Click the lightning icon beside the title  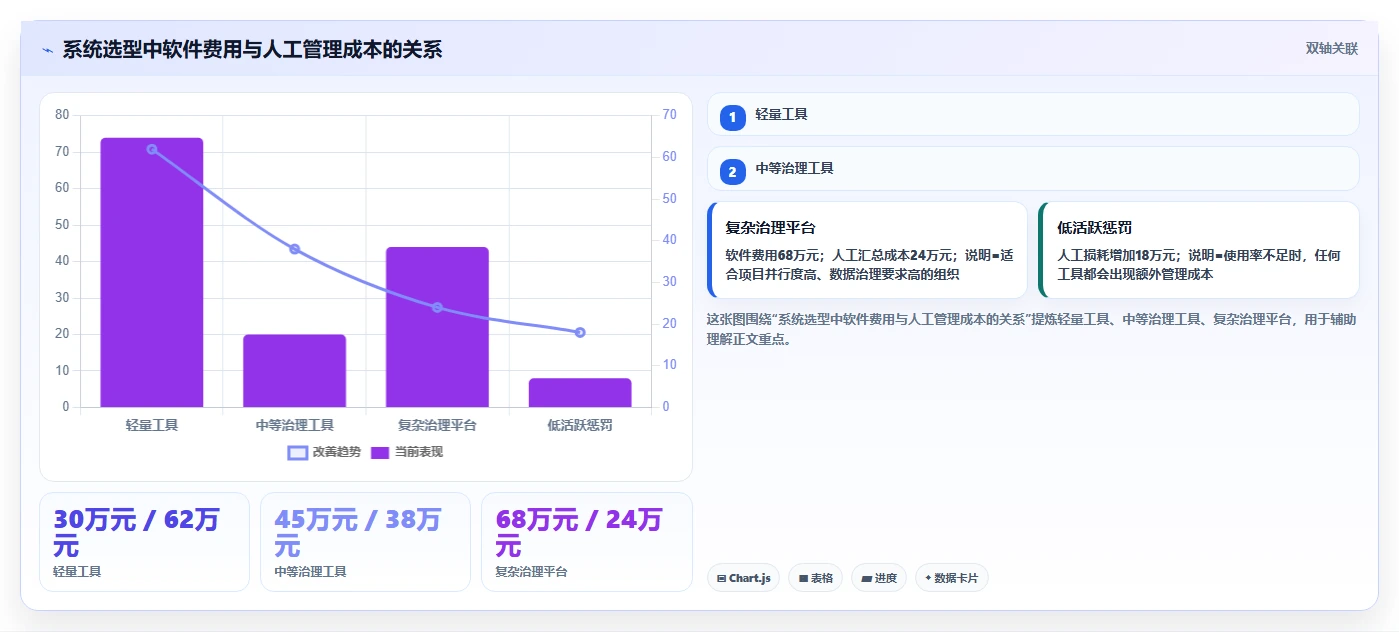47,50
